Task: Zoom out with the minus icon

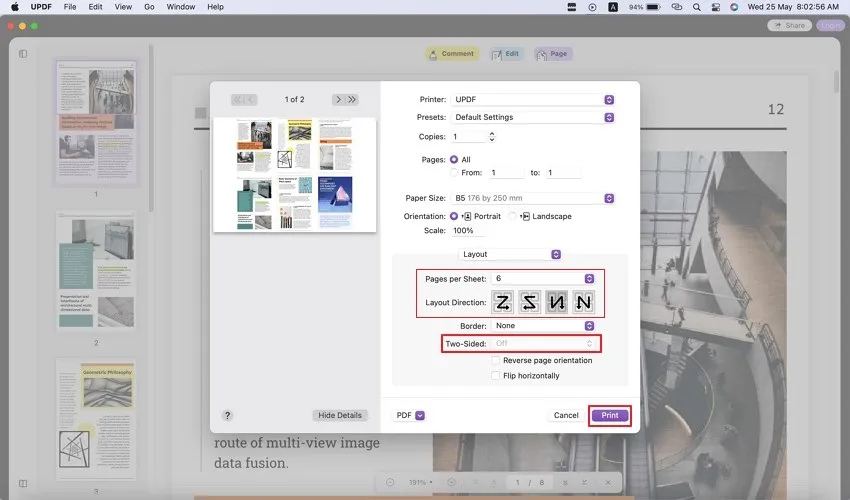Action: pyautogui.click(x=390, y=482)
